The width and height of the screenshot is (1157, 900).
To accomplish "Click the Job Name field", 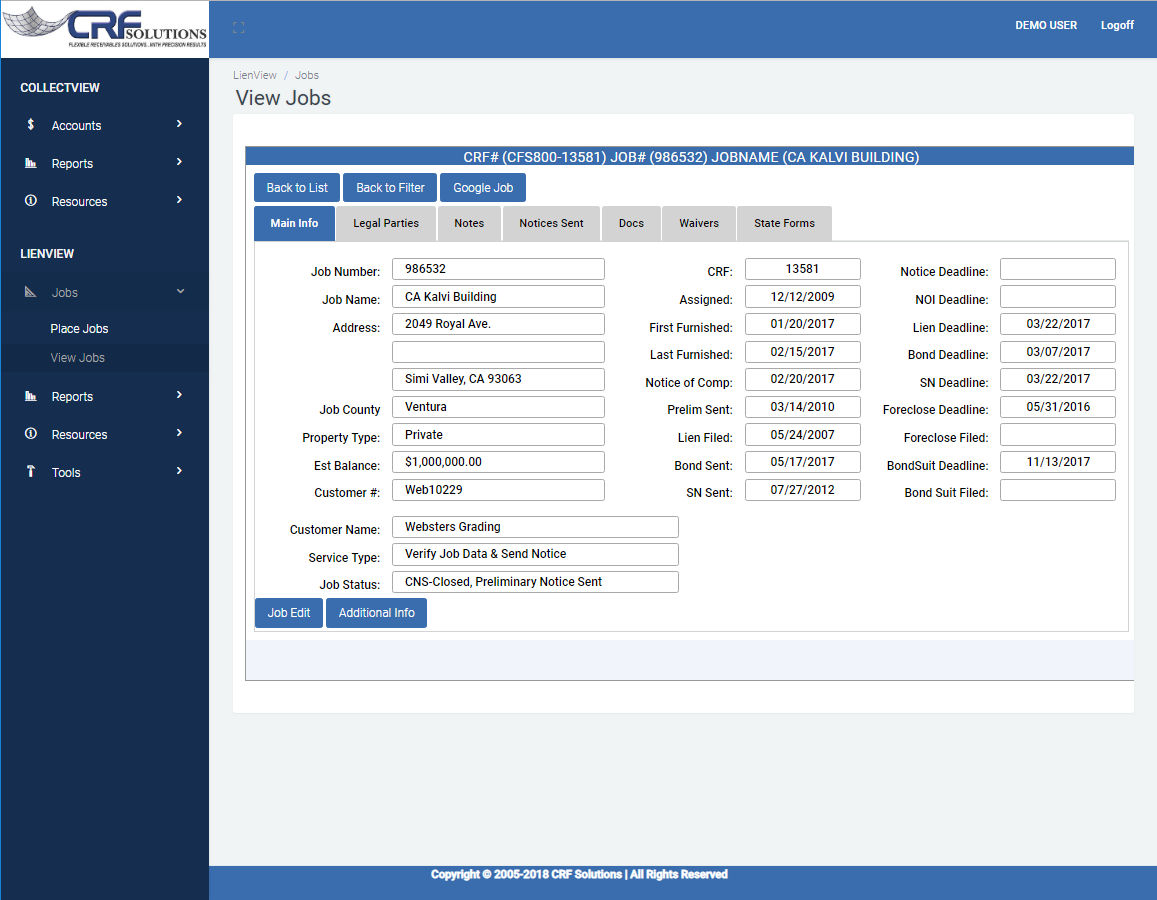I will click(x=498, y=297).
